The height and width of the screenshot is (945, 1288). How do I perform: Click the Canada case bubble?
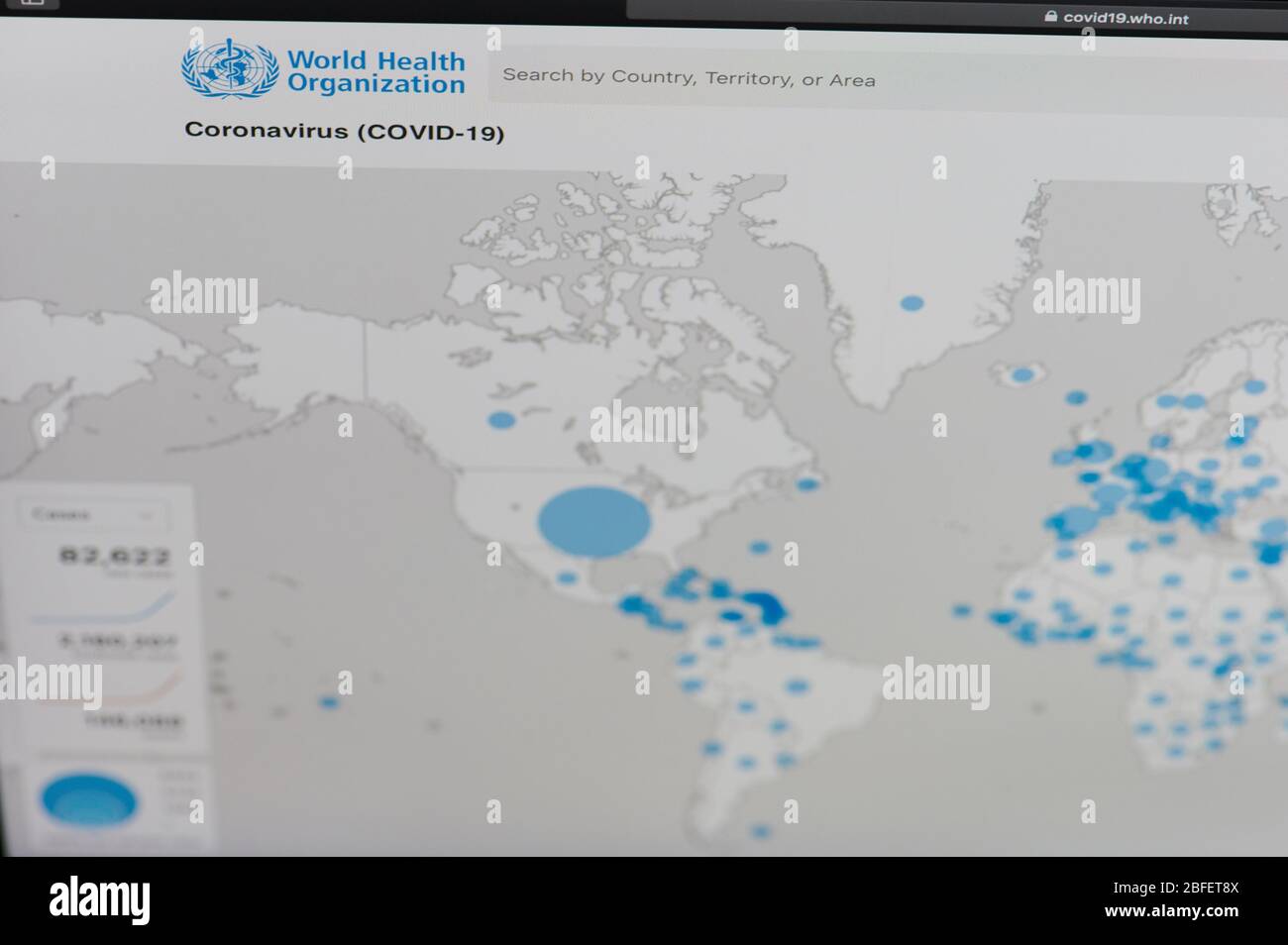pyautogui.click(x=502, y=420)
